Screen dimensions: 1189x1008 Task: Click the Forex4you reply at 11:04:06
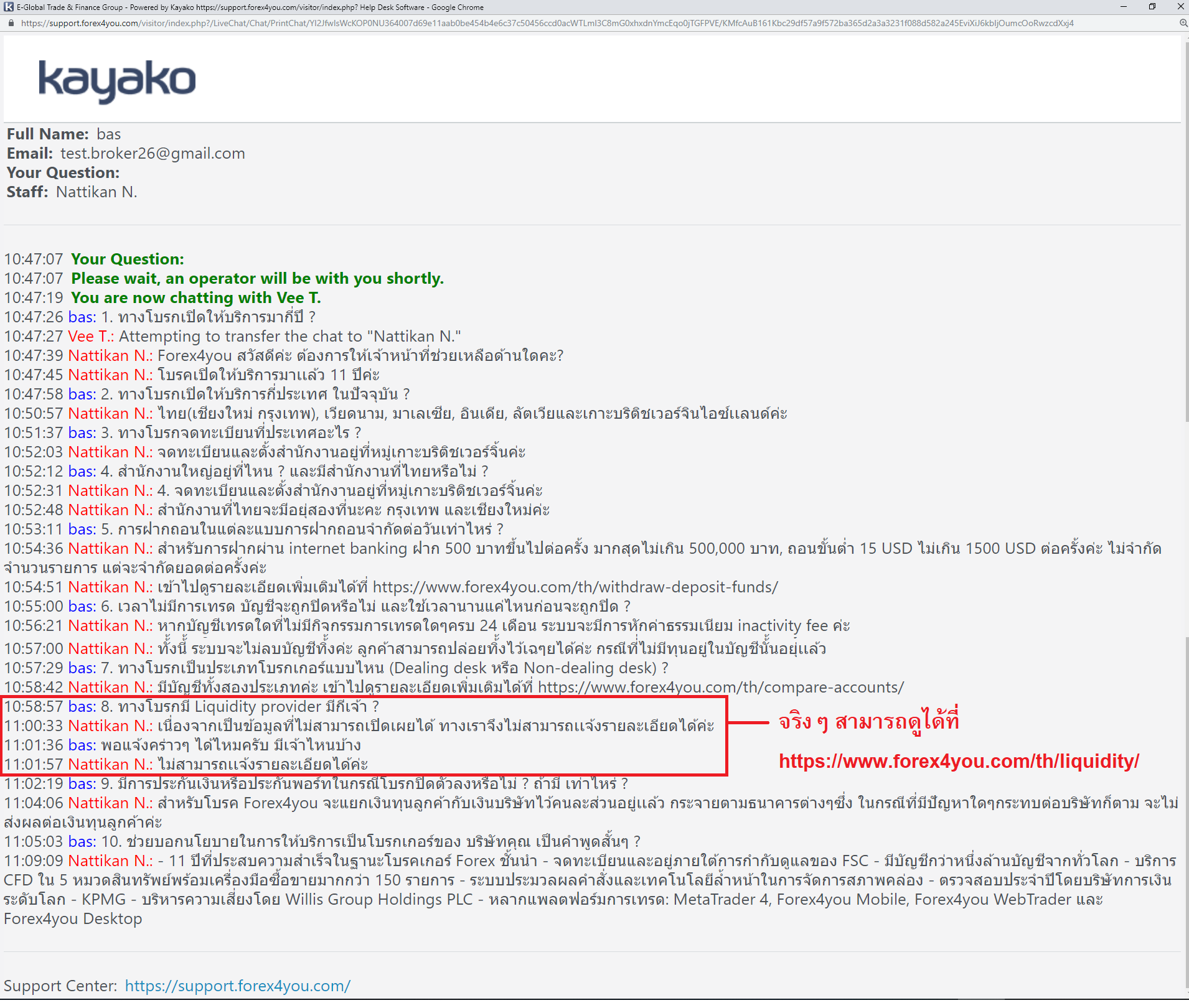[591, 812]
